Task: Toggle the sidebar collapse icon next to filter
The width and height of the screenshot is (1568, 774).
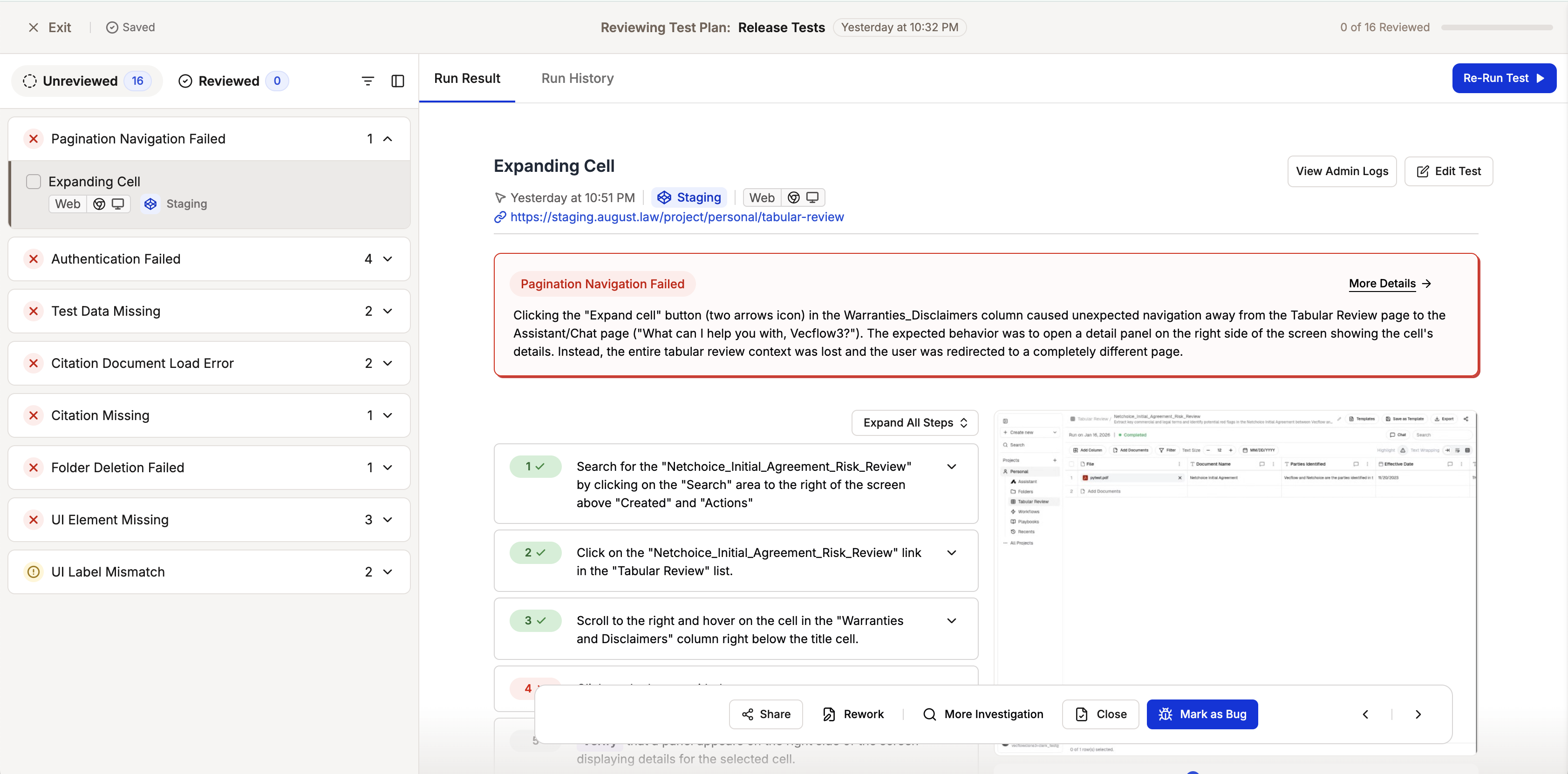Action: tap(397, 80)
